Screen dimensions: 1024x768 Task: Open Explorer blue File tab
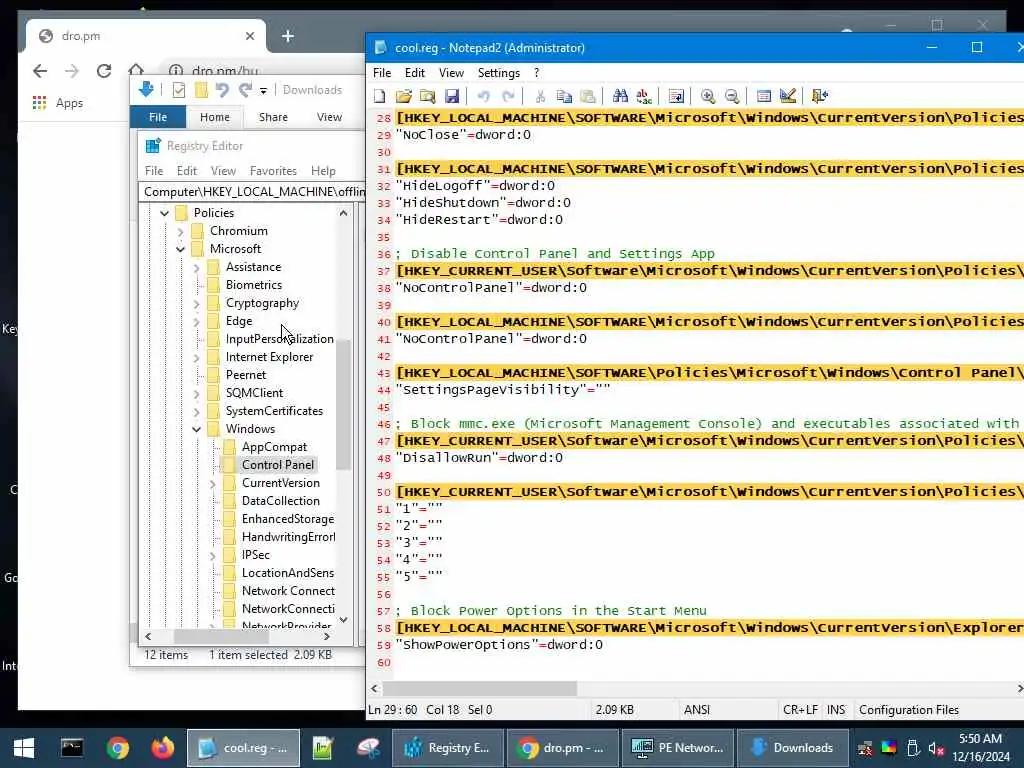pos(158,117)
